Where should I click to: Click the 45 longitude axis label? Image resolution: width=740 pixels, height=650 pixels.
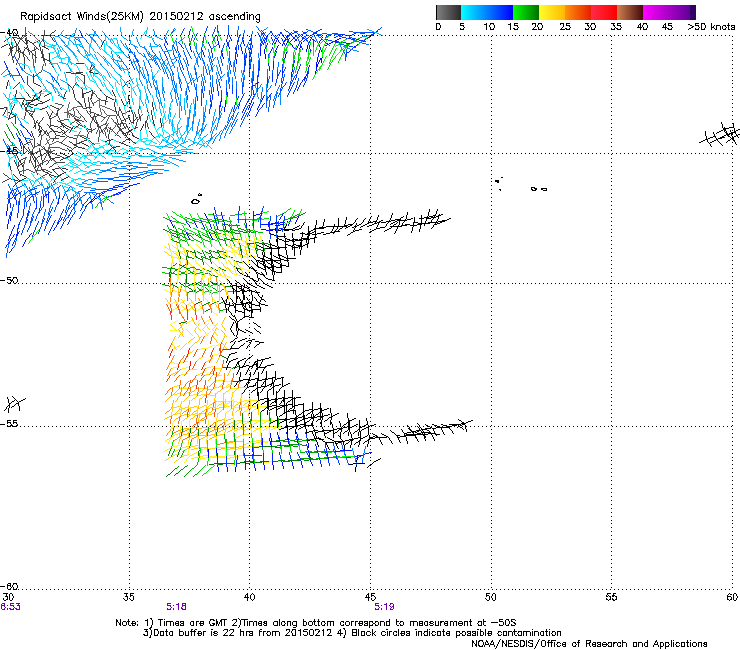370,597
